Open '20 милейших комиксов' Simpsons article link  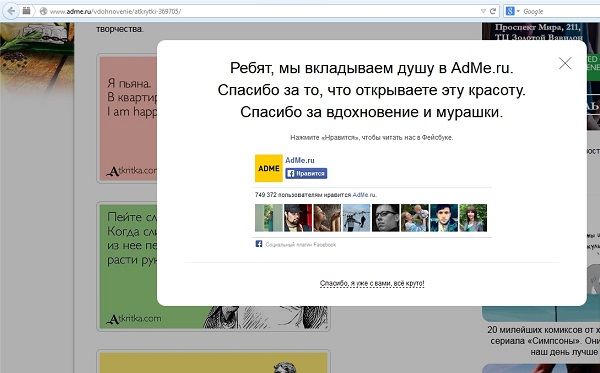coord(543,340)
